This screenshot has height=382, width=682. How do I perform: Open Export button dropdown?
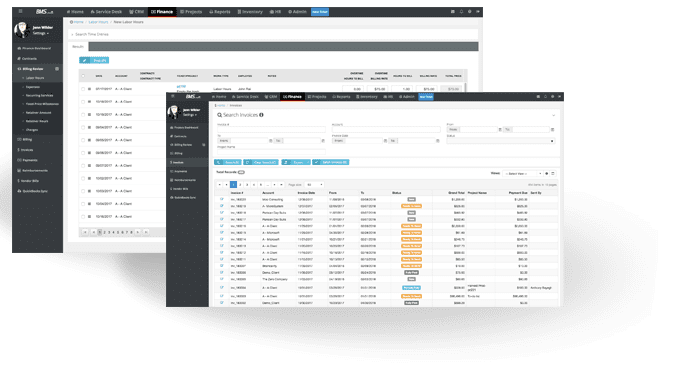296,162
